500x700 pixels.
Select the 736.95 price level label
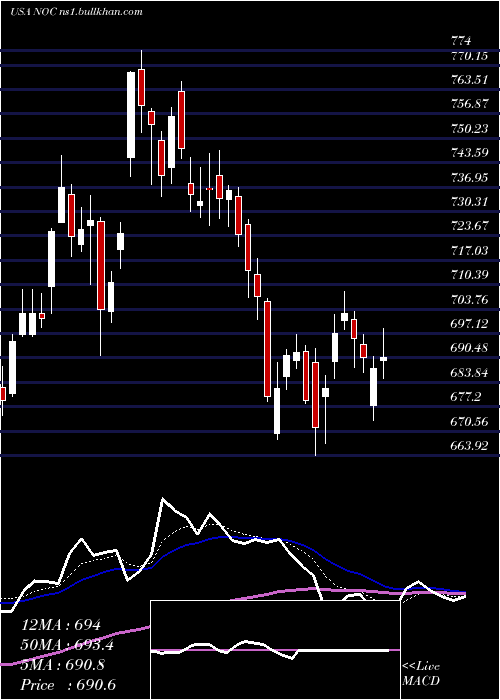coord(469,178)
